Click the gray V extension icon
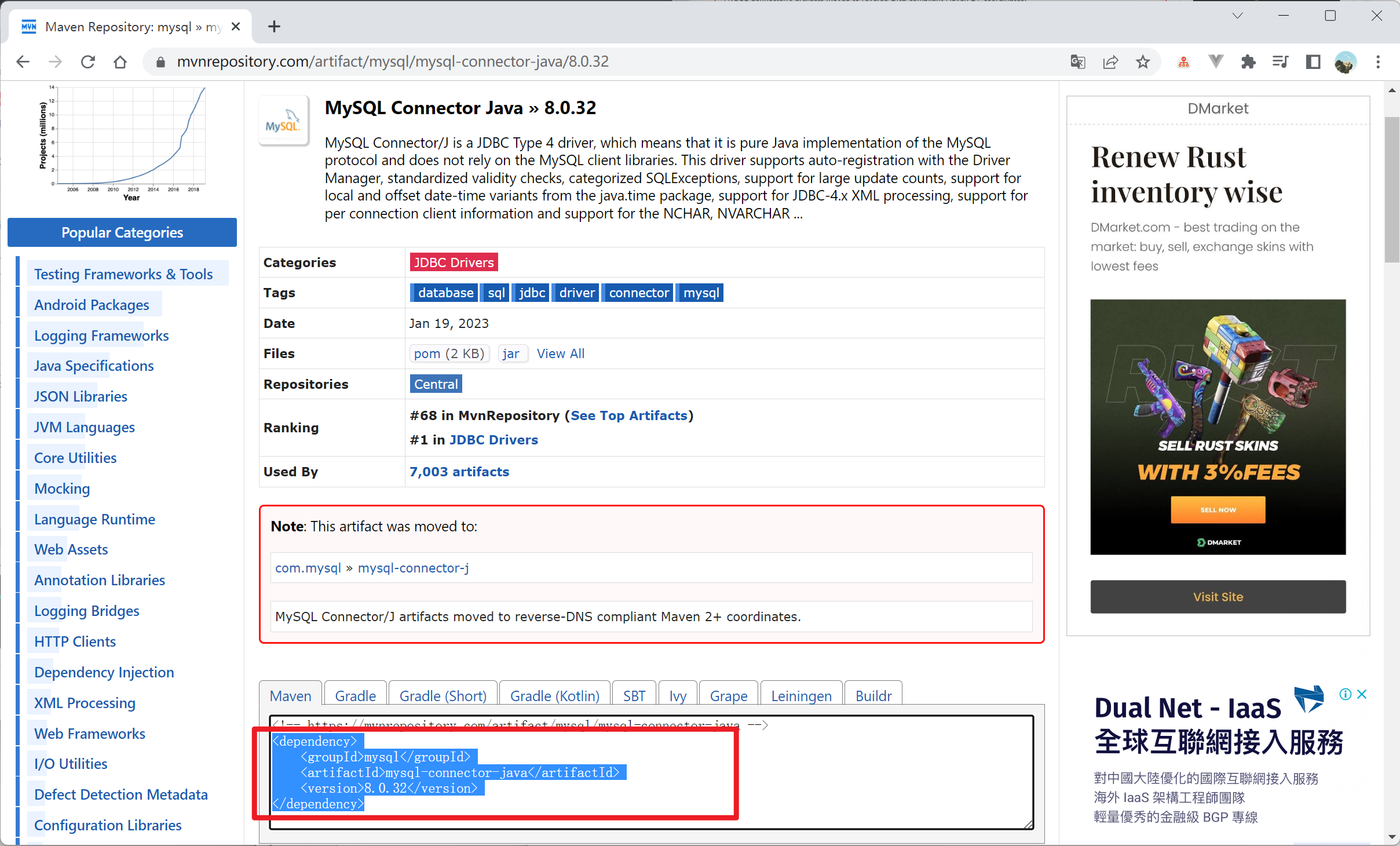This screenshot has width=1400, height=846. coord(1216,62)
